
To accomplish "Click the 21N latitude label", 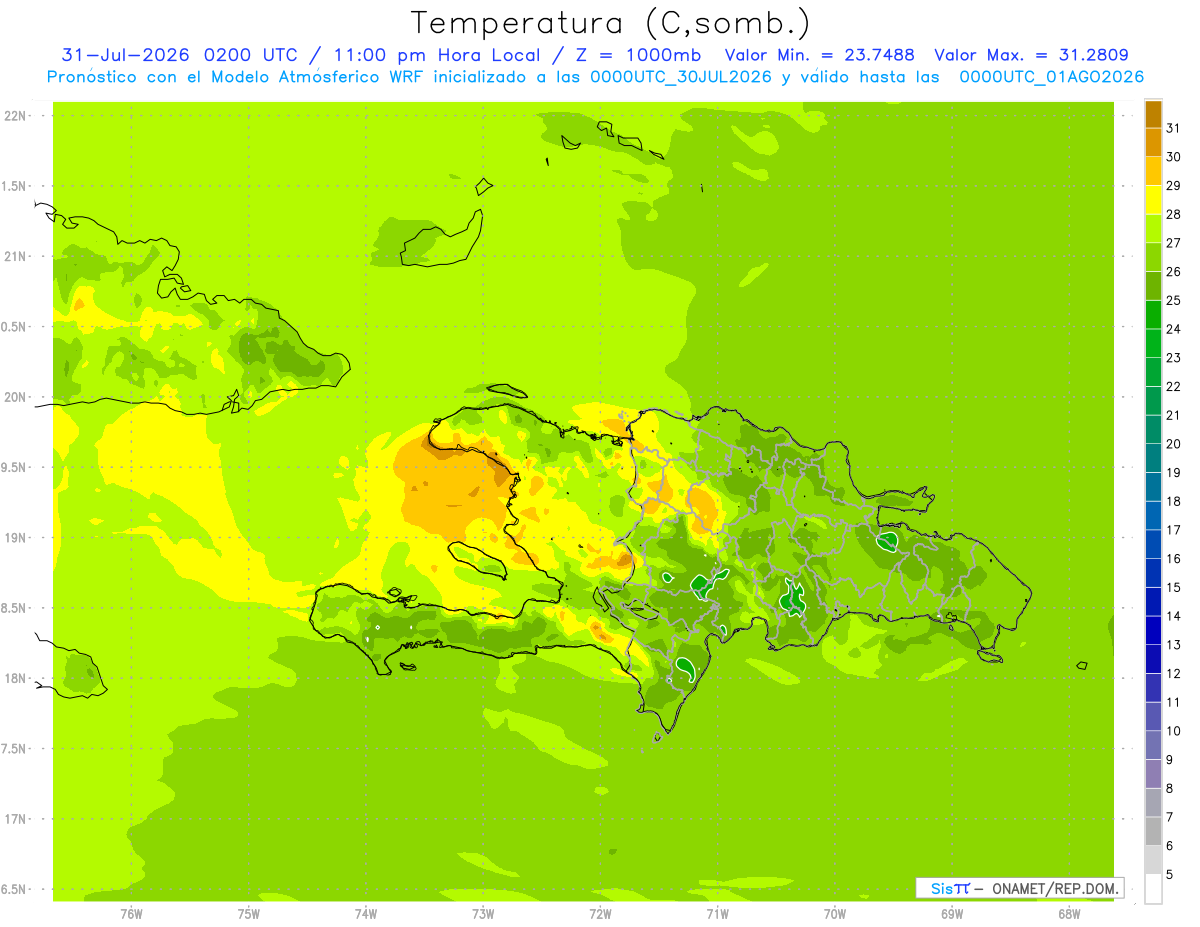I will click(17, 257).
